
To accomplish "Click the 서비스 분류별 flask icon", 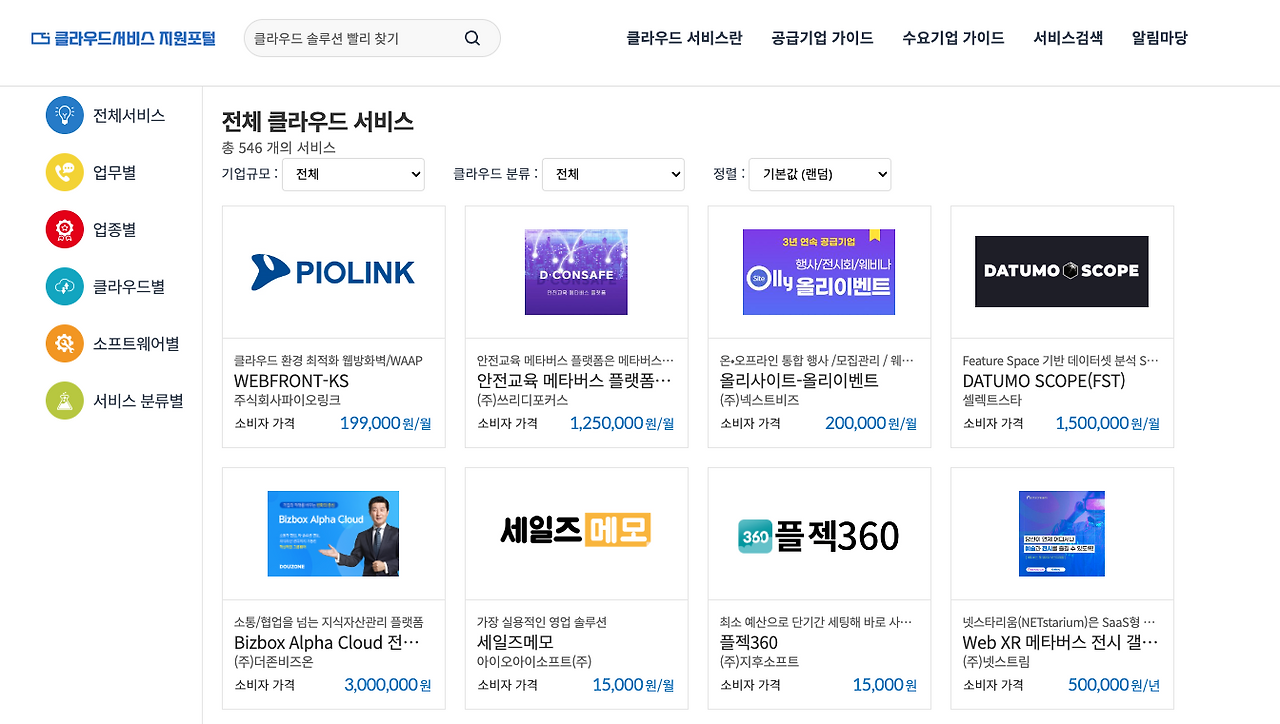I will [64, 400].
